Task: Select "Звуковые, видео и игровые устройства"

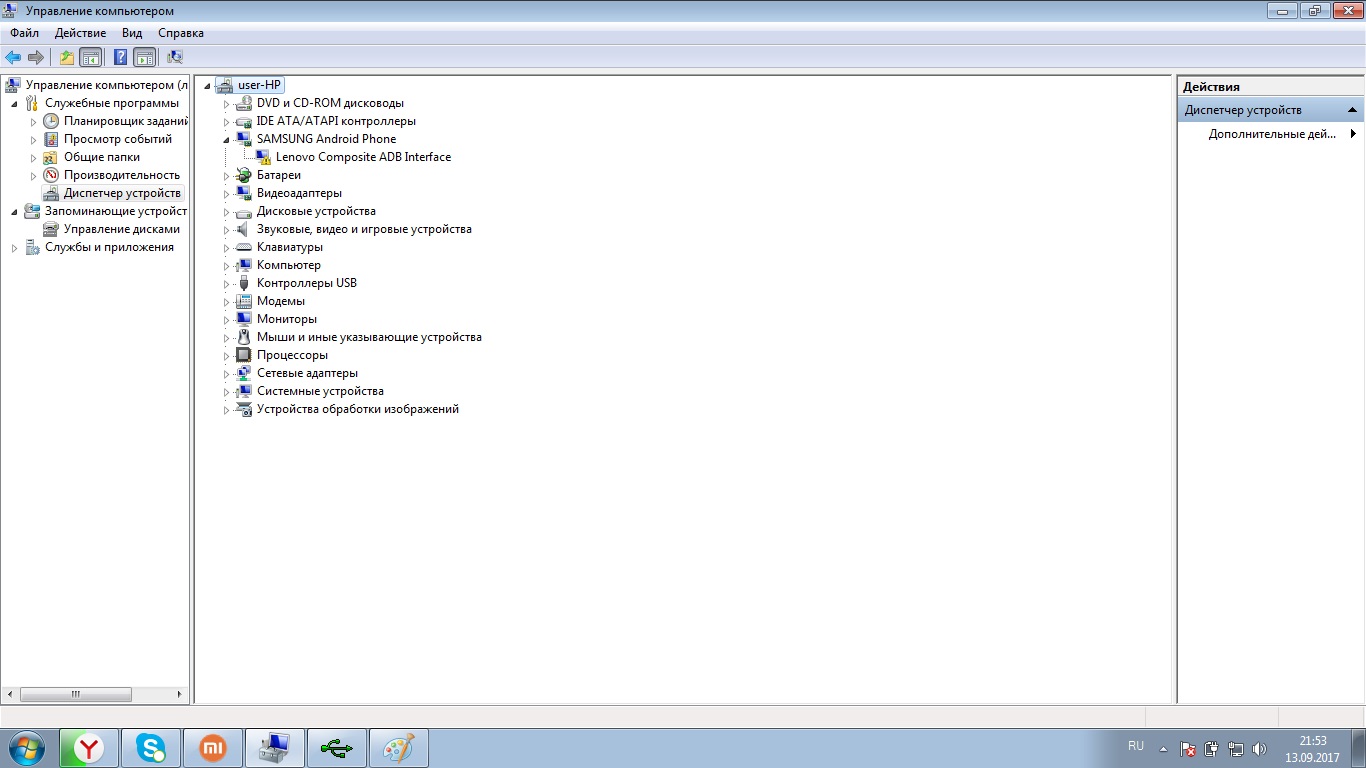Action: [x=364, y=229]
